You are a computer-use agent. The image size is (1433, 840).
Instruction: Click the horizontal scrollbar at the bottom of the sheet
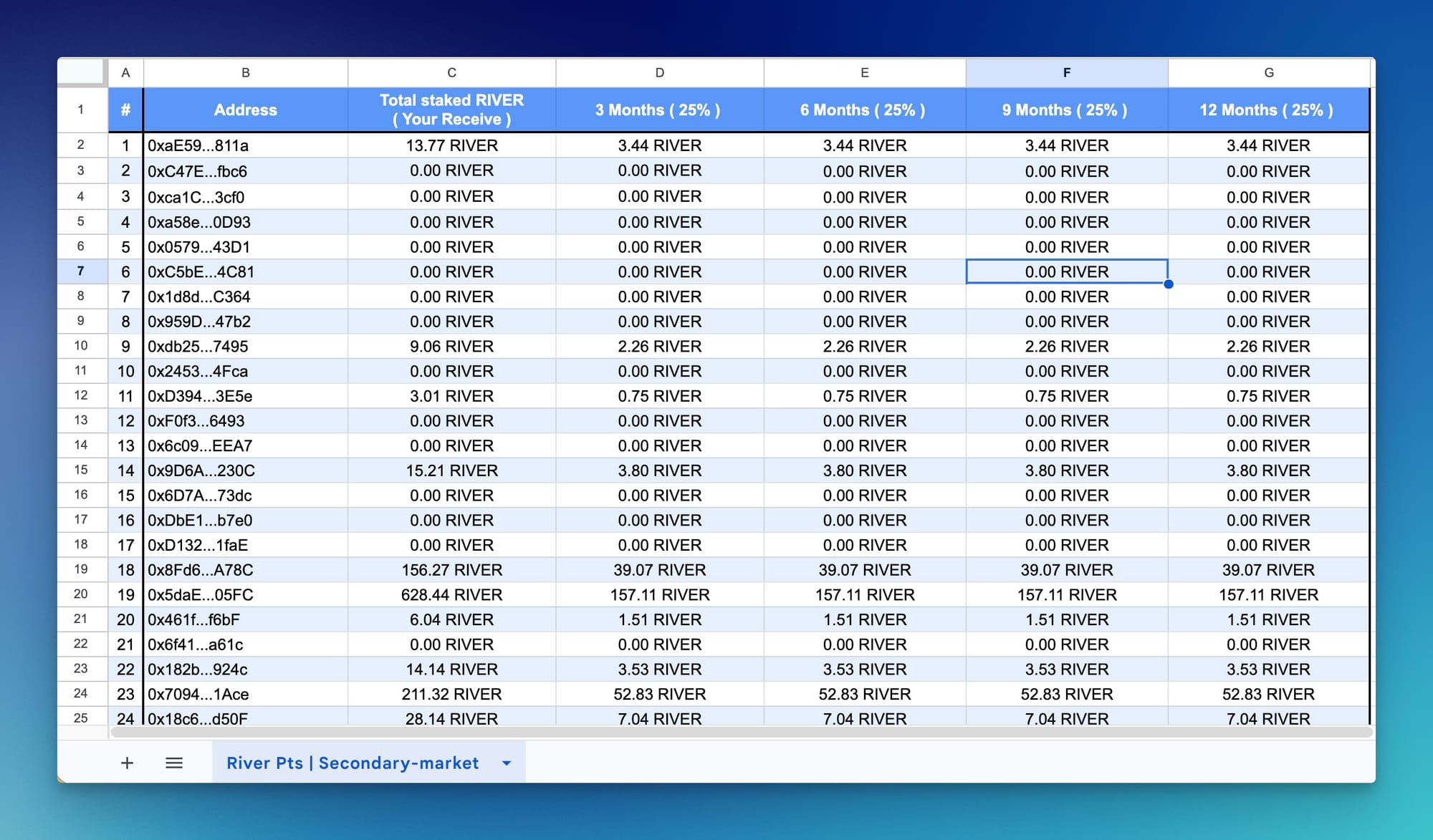(x=742, y=732)
